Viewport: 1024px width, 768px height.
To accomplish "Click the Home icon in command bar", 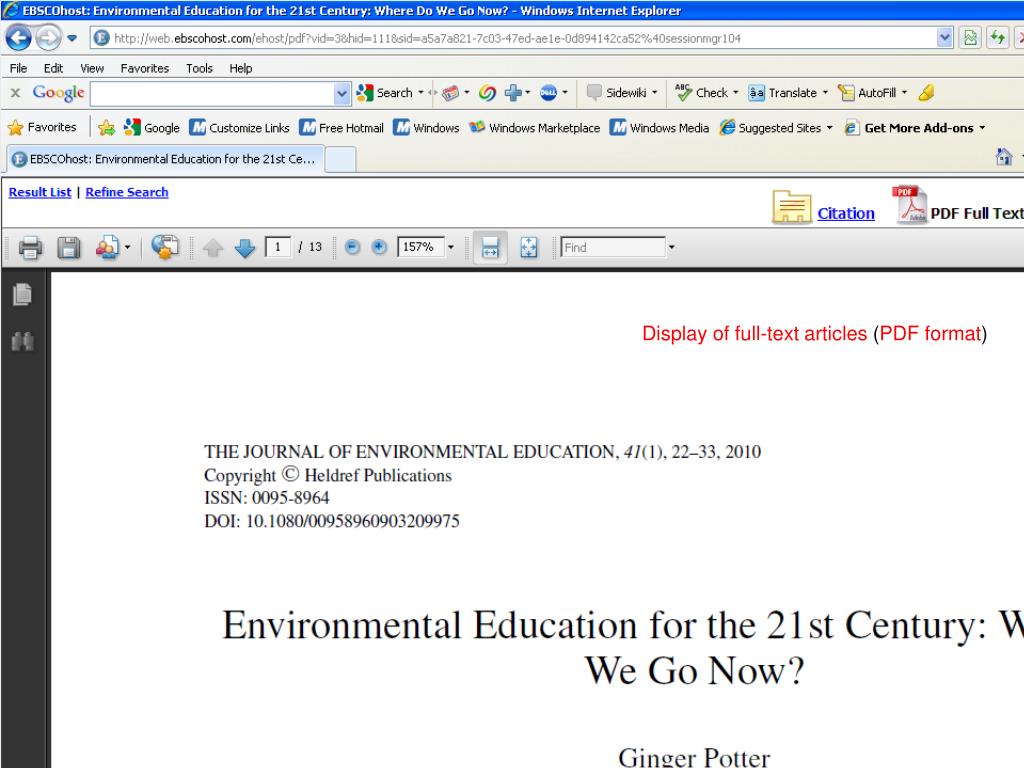I will [x=1004, y=157].
